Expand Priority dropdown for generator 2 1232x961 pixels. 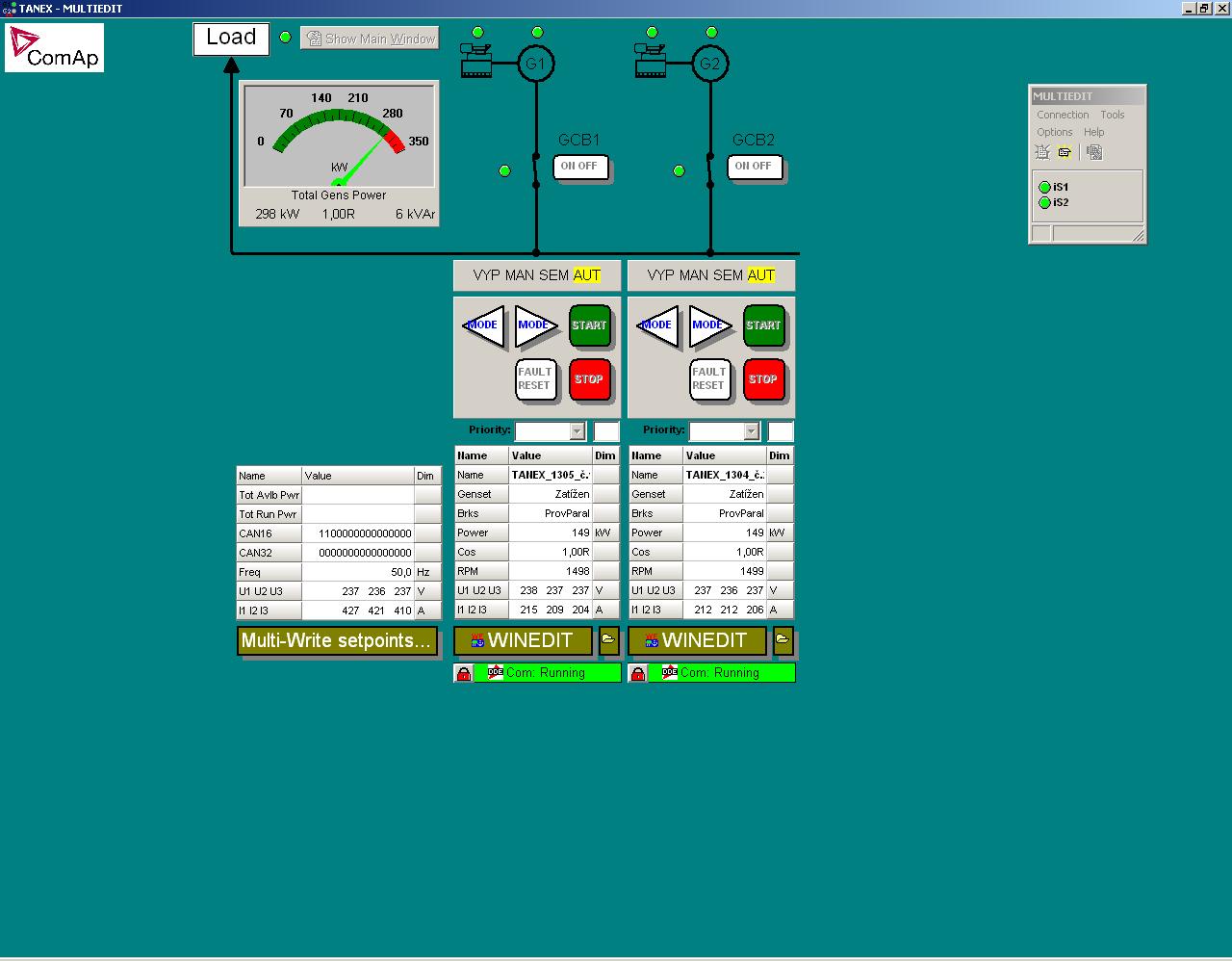click(752, 431)
